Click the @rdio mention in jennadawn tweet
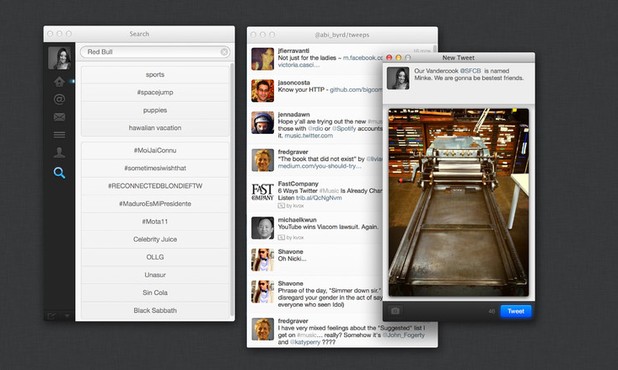618x370 pixels. click(315, 128)
